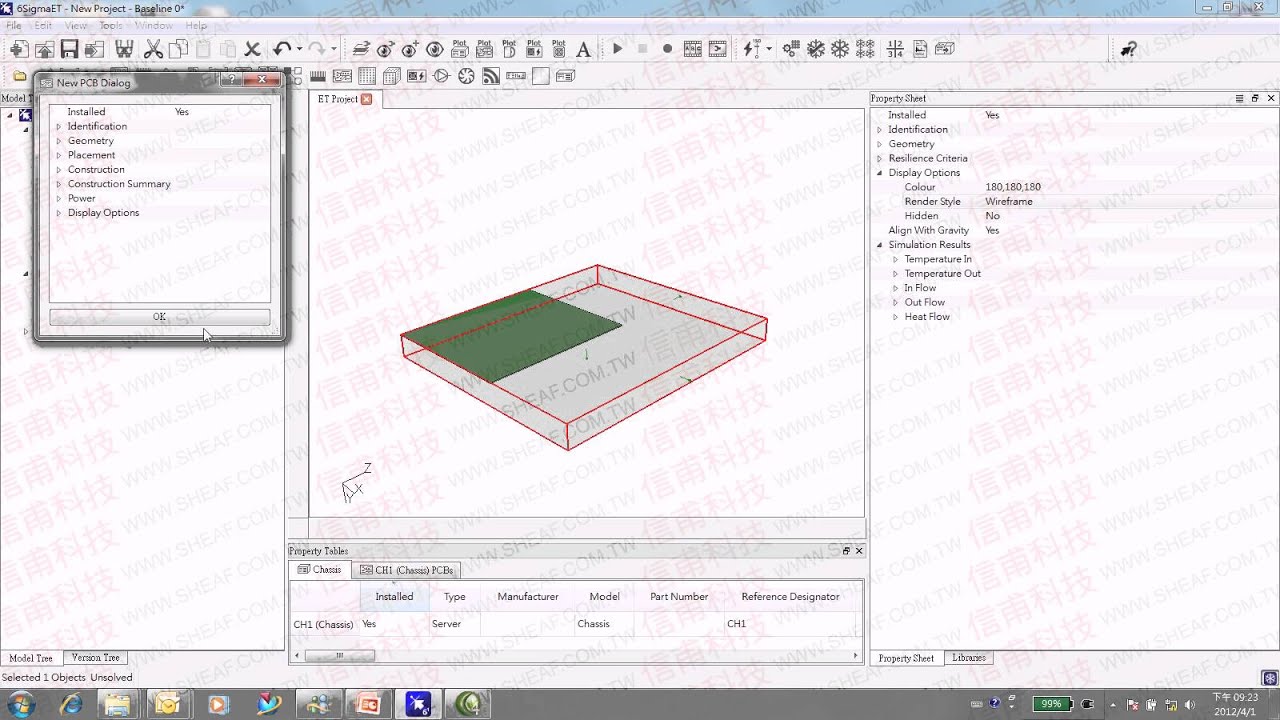Click the Open project toolbar icon
1280x720 pixels.
coord(44,49)
